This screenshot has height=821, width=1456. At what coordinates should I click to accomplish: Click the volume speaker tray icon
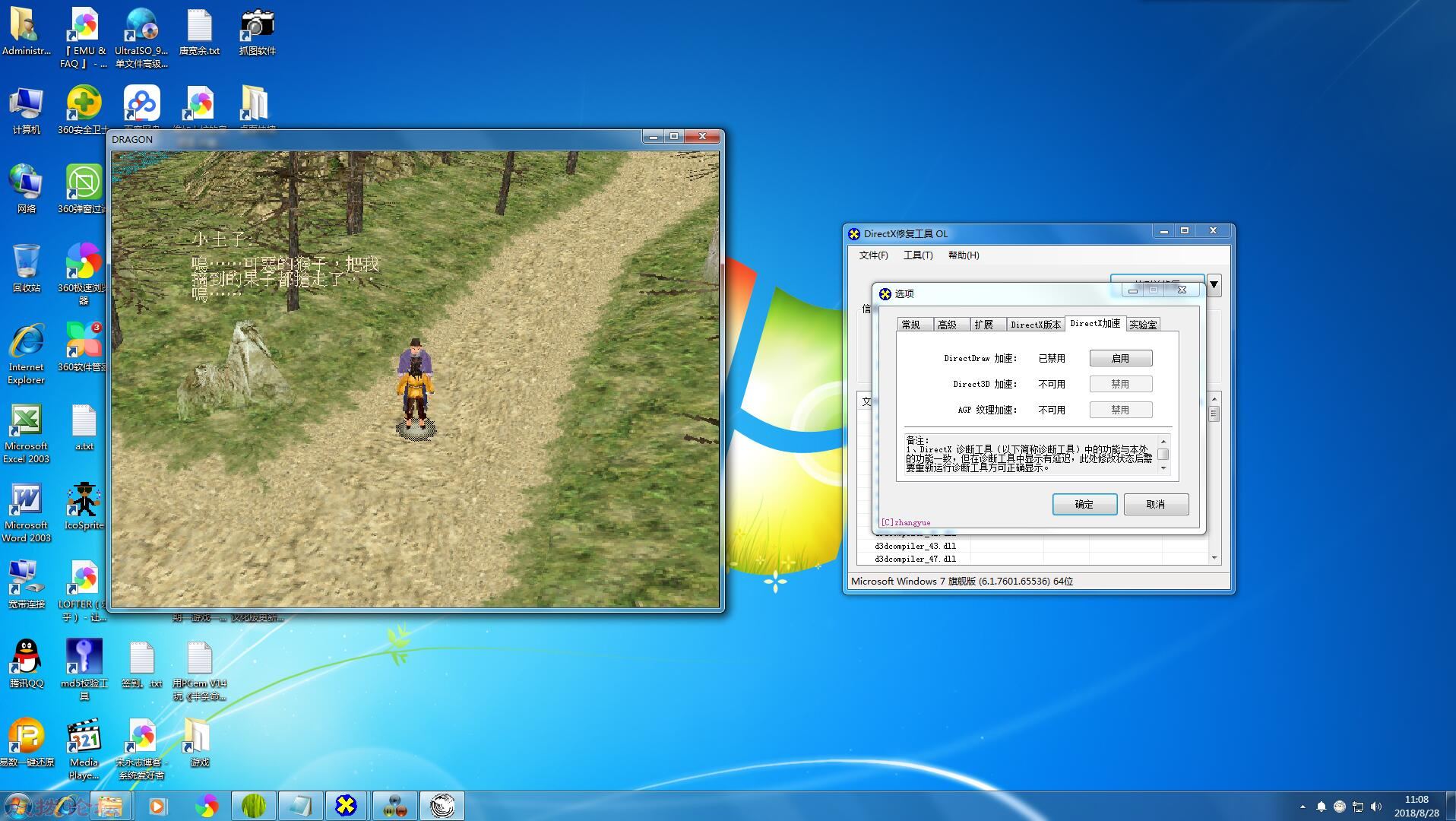tap(1376, 807)
